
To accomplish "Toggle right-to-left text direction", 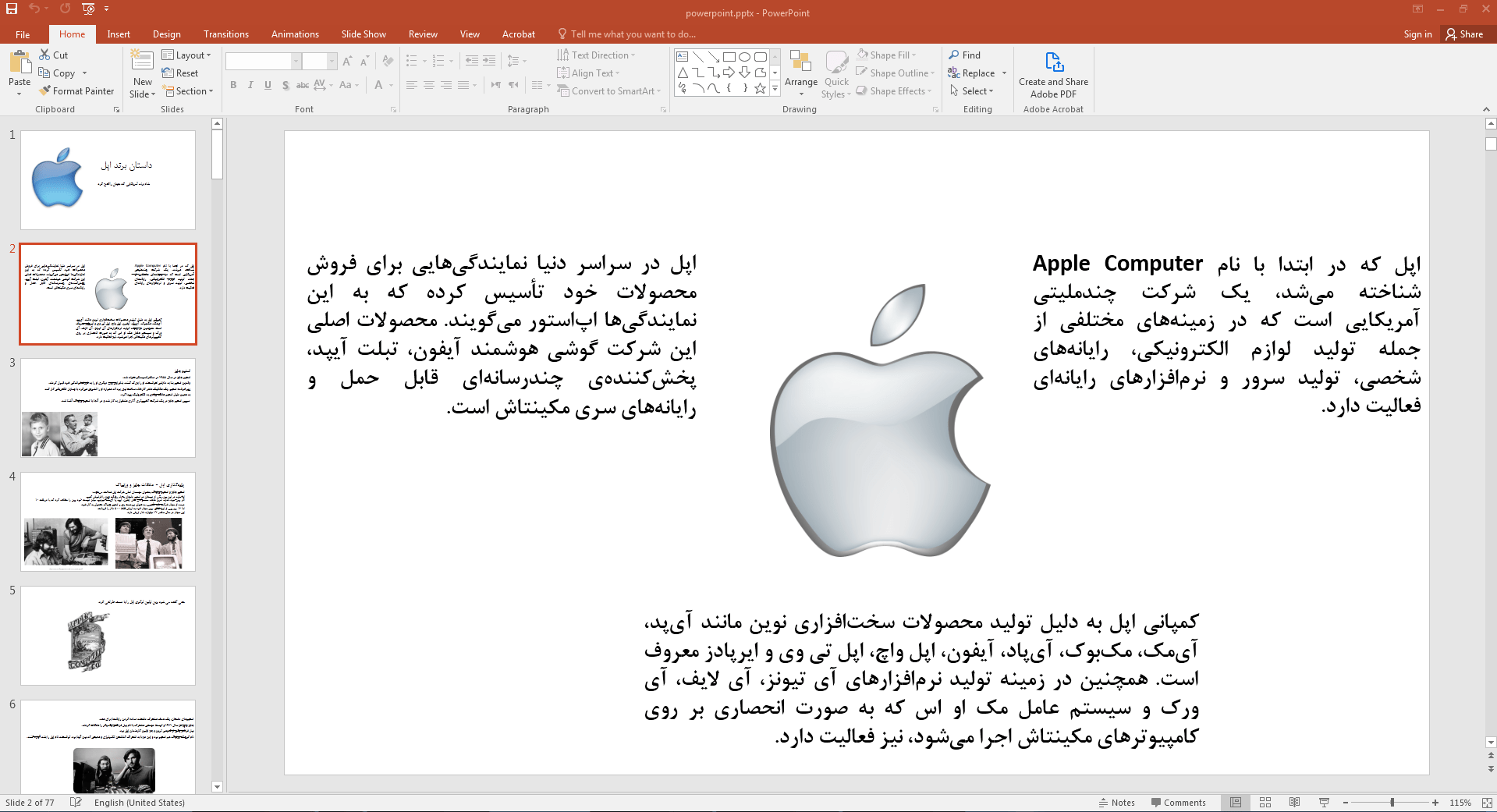I will (513, 85).
